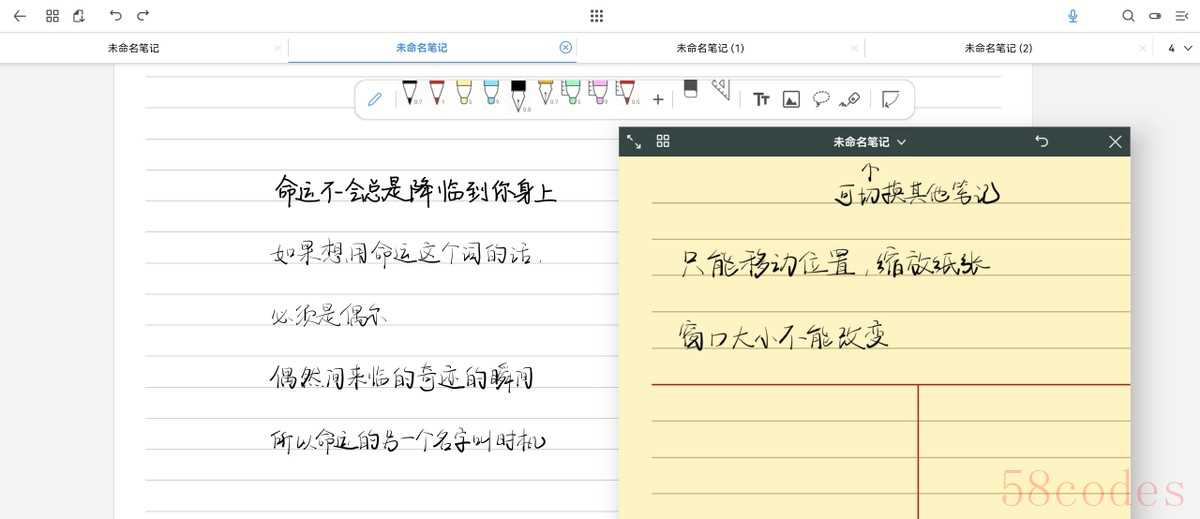Switch to first 未命名笔记 tab
Screen dimensions: 1200x519
[134, 48]
